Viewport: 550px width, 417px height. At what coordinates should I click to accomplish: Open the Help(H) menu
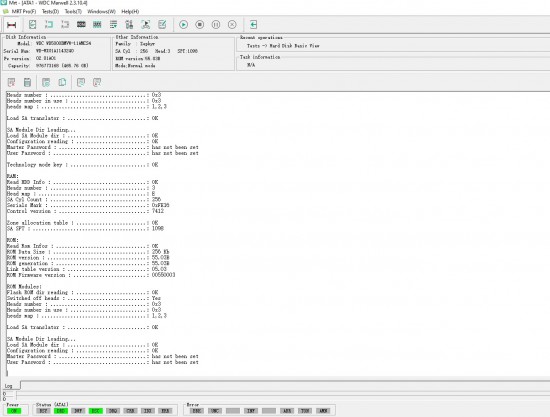coord(130,12)
